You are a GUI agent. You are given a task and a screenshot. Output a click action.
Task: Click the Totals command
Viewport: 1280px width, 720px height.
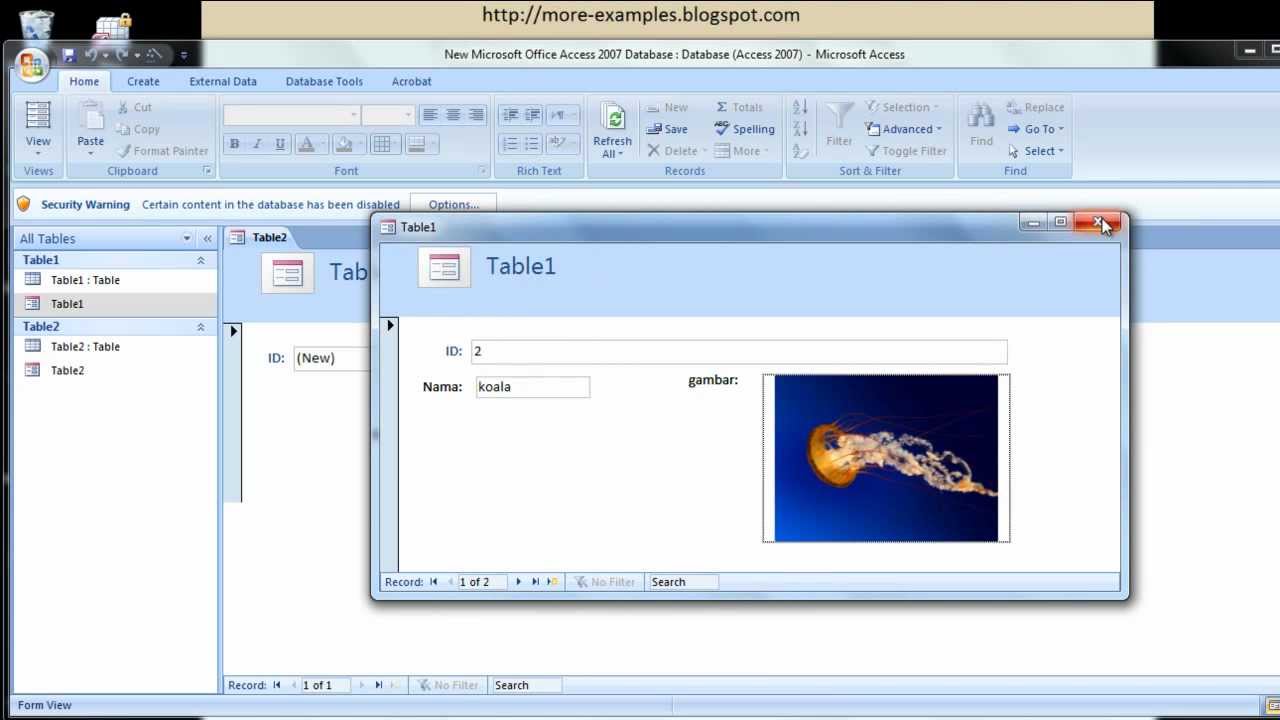click(739, 107)
